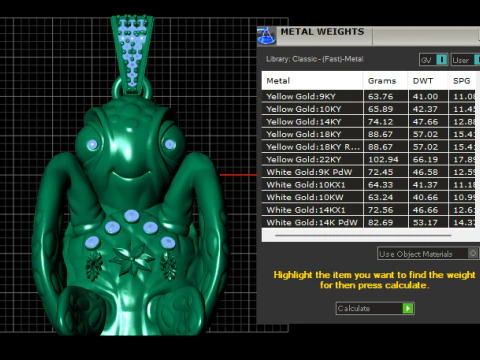480x360 pixels.
Task: Select the White Gold:10KX1 row
Action: click(368, 185)
